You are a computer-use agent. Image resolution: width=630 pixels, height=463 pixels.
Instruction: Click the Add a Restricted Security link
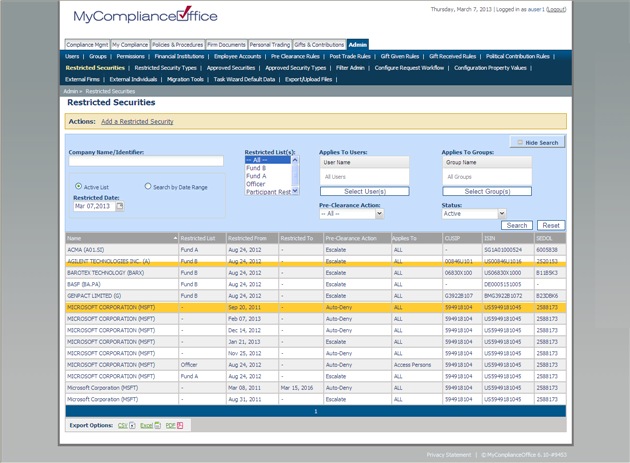coord(137,121)
